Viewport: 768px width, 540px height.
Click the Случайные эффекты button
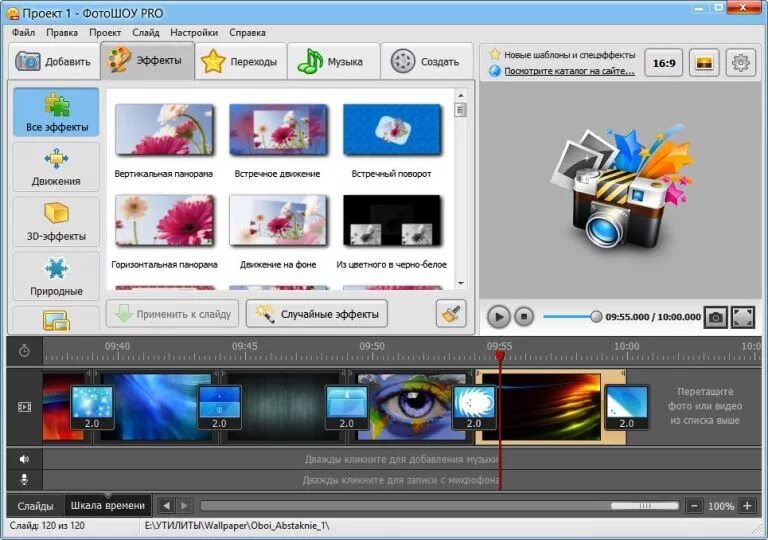coord(317,314)
